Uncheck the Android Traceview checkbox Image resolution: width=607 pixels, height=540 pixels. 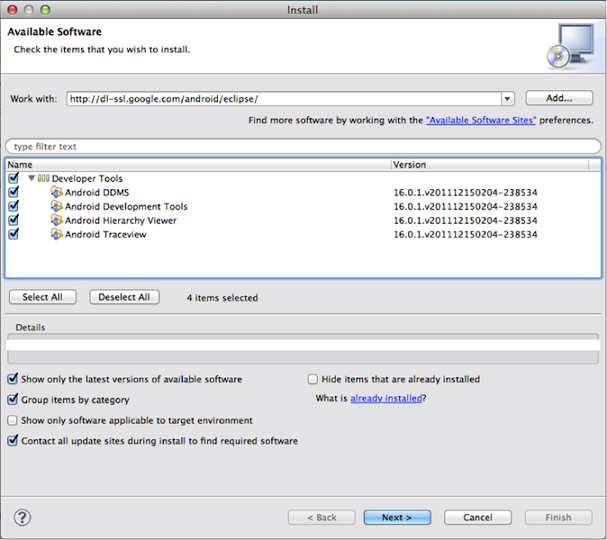[x=13, y=234]
